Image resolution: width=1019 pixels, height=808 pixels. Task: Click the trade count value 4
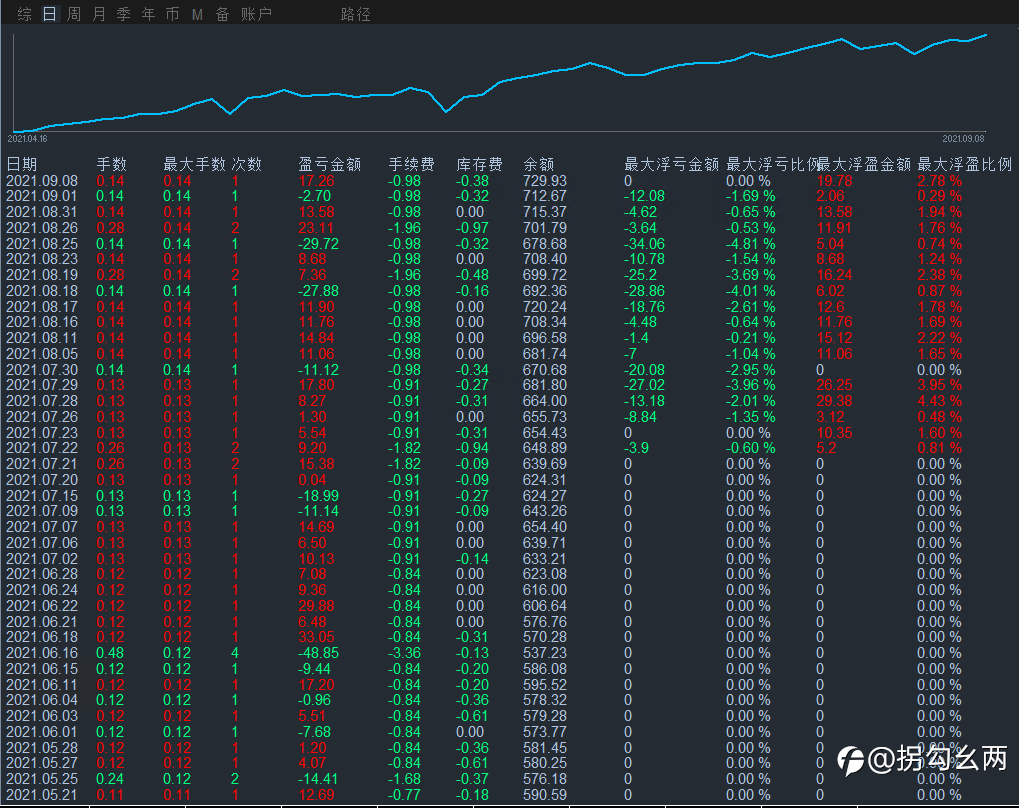click(235, 653)
